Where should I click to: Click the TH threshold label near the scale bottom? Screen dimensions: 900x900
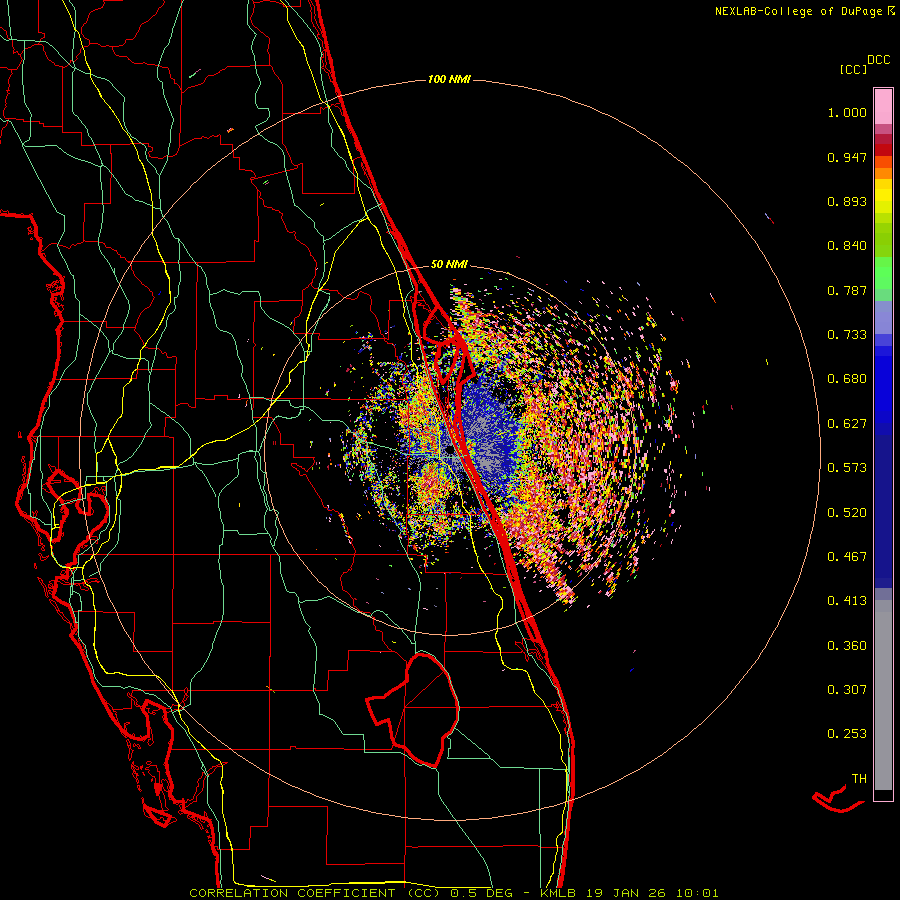tap(859, 779)
